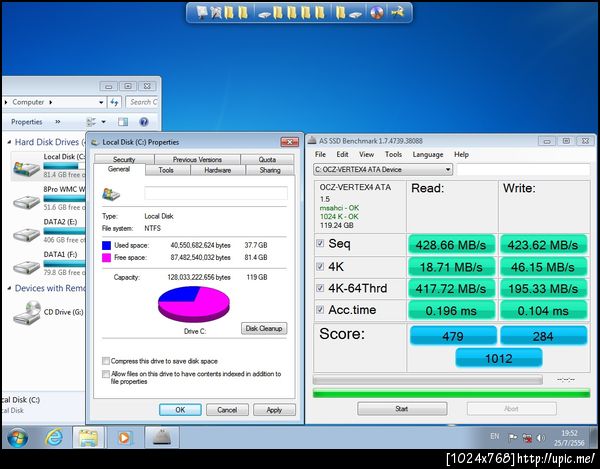The image size is (600, 469).
Task: Launch Internet Explorer from the taskbar
Action: (x=54, y=438)
